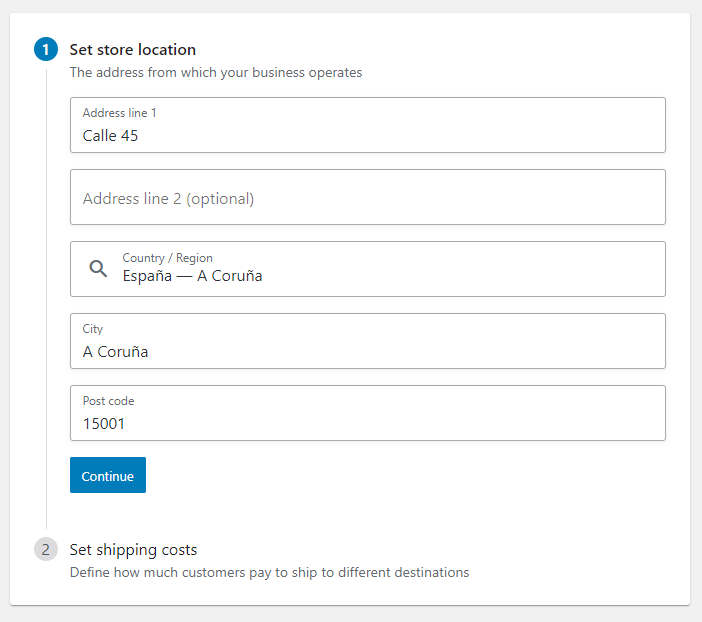
Task: Click the Continue button
Action: [x=108, y=475]
